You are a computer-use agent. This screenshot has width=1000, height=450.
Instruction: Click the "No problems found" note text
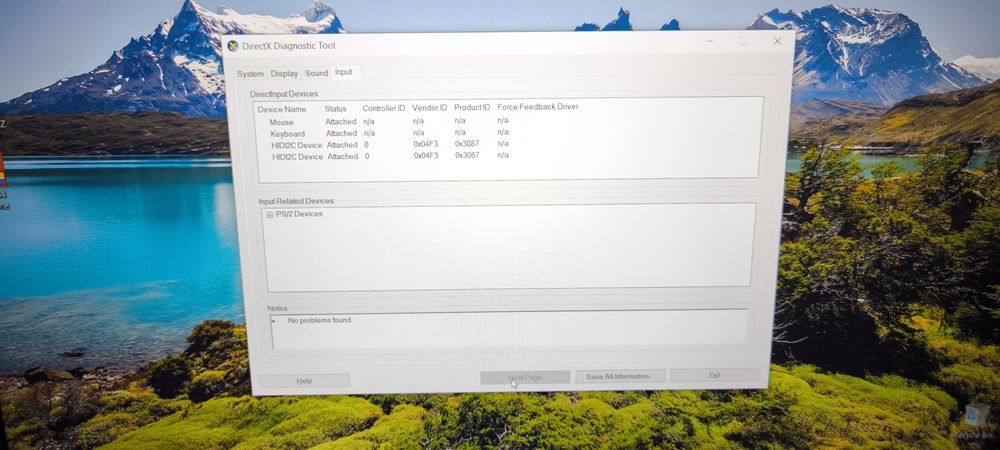click(320, 320)
